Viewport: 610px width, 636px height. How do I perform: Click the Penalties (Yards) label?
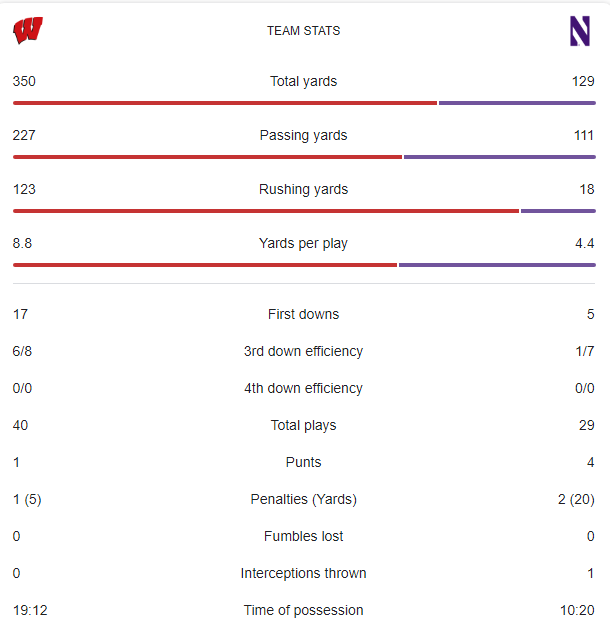pos(303,499)
